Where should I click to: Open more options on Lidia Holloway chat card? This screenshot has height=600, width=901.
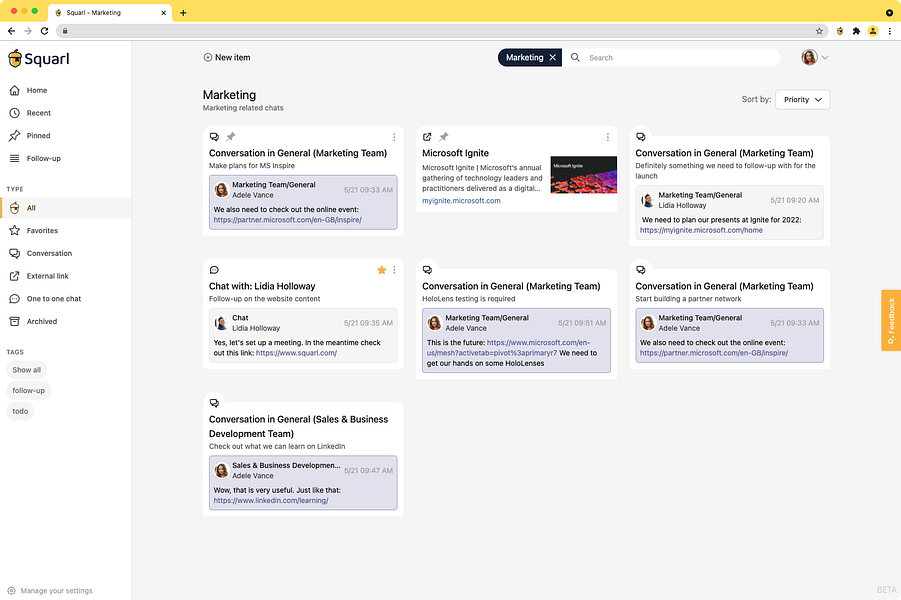pos(394,270)
